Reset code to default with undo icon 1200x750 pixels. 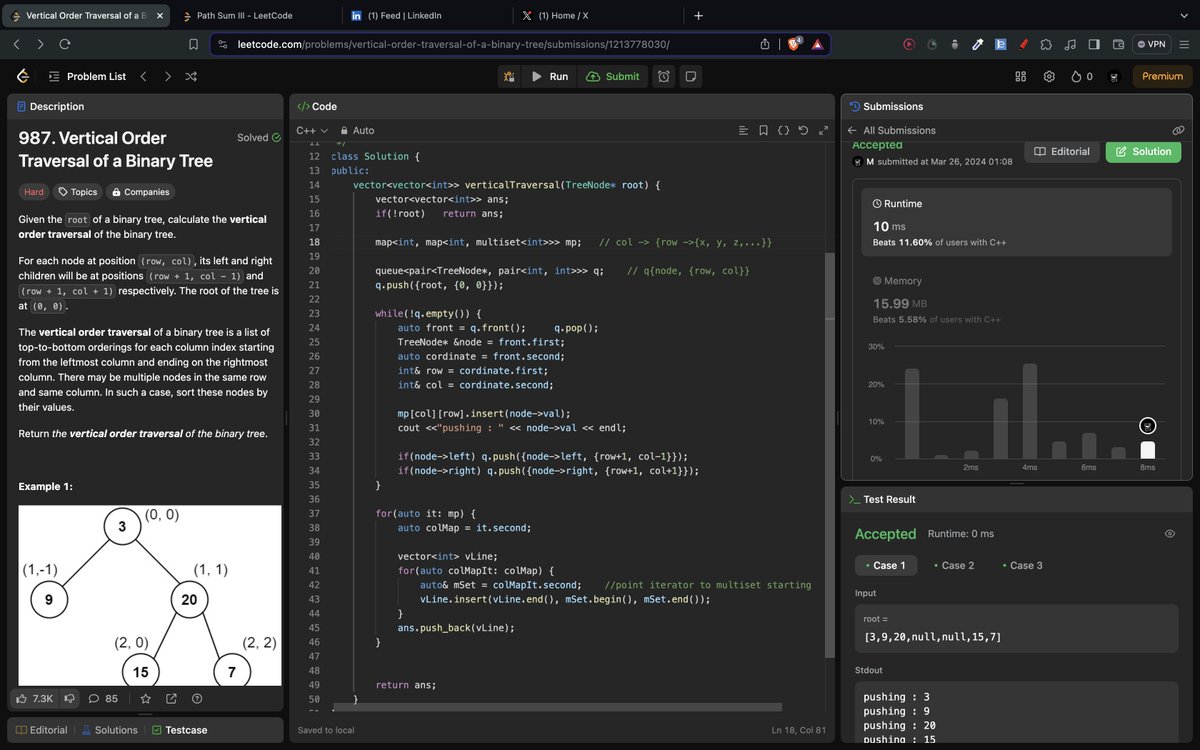[804, 130]
